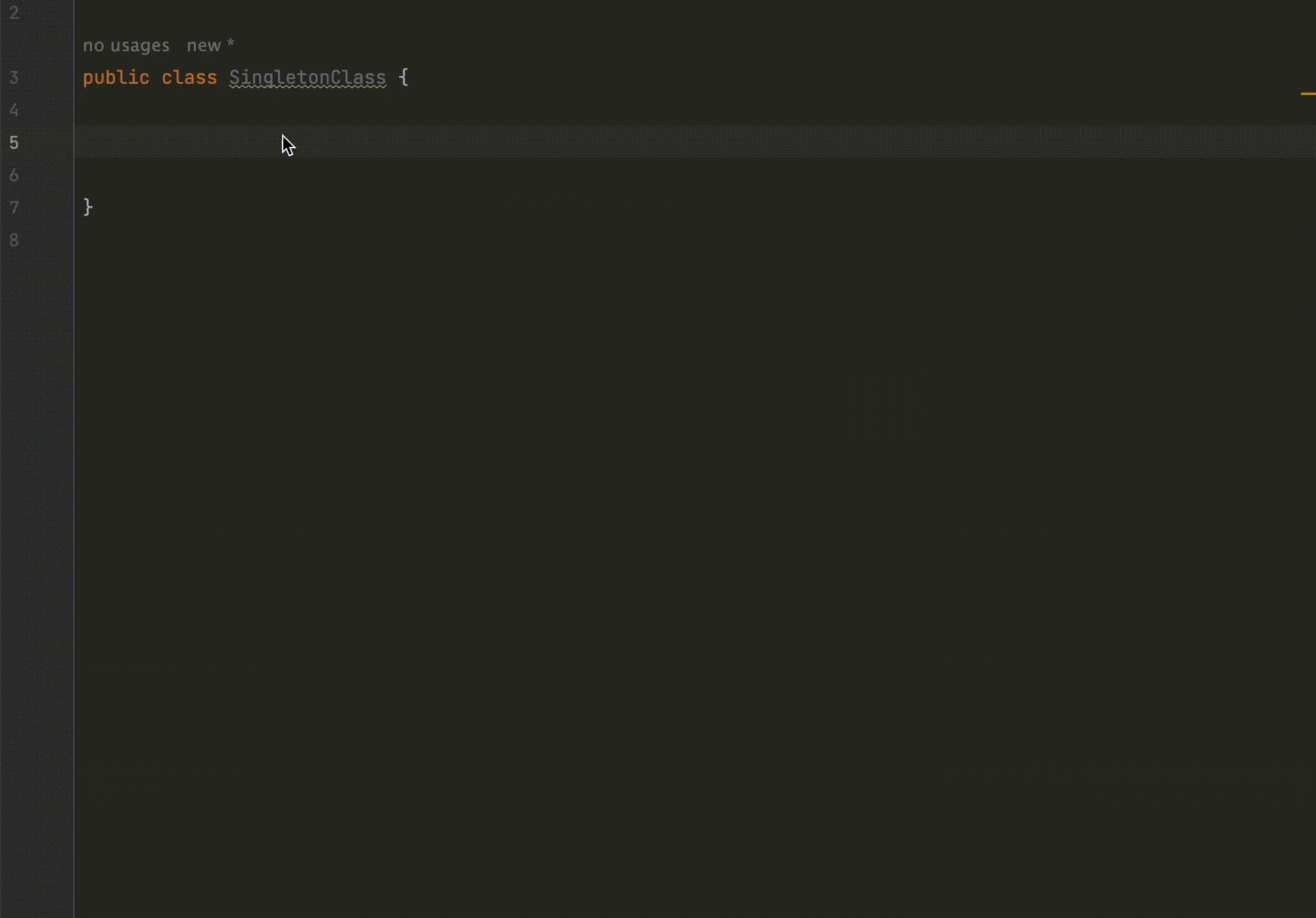The image size is (1316, 918).
Task: Click the opening brace after SingletonClass
Action: tap(403, 78)
